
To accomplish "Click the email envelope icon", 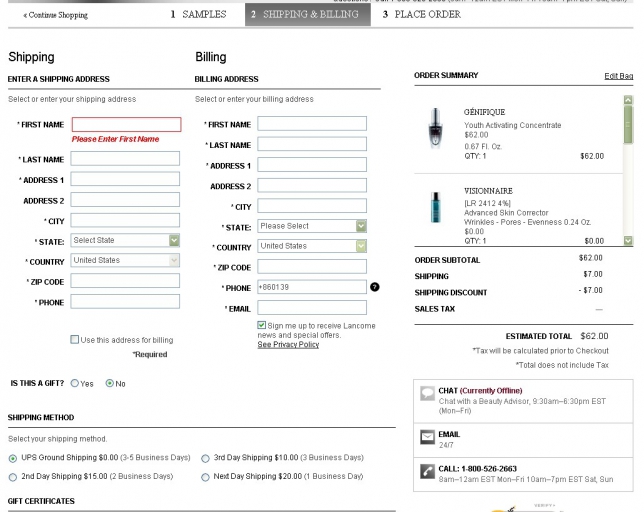I will 428,436.
